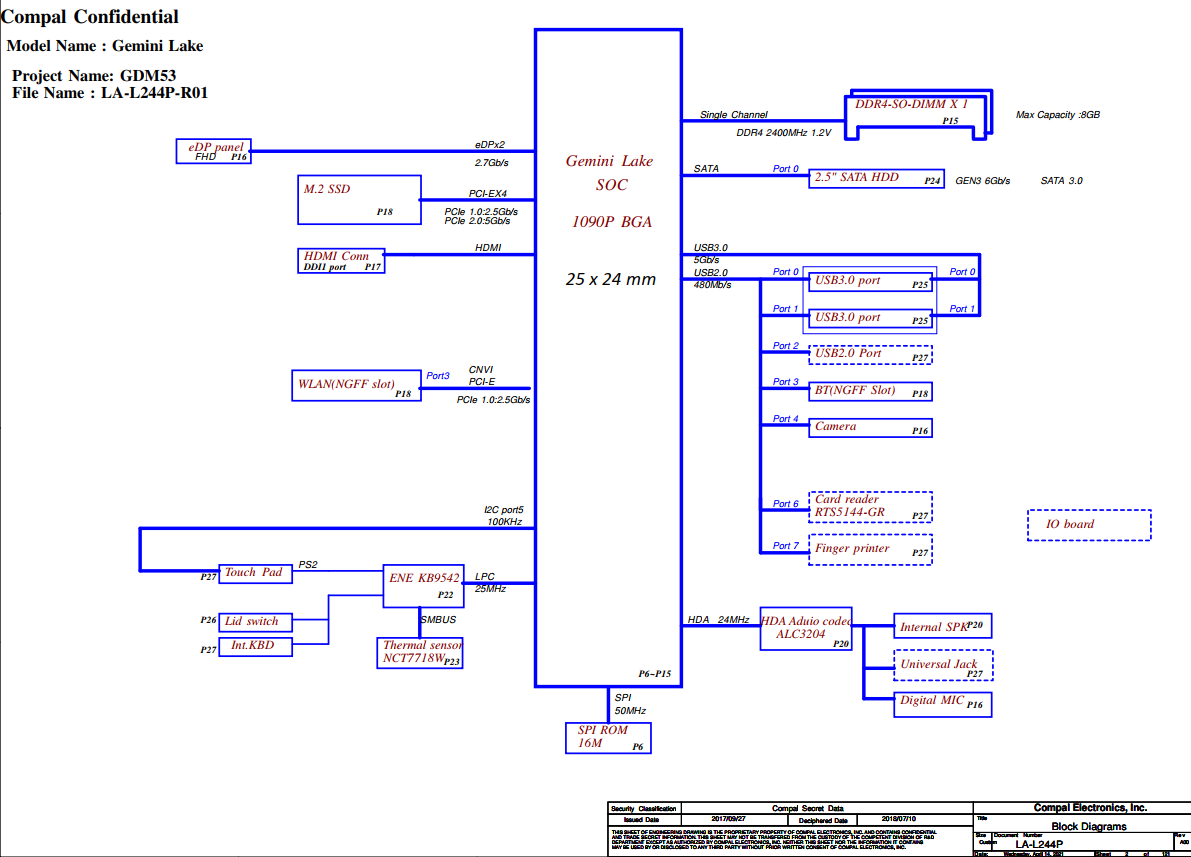Select the "480Mb/s" speed label

click(712, 285)
